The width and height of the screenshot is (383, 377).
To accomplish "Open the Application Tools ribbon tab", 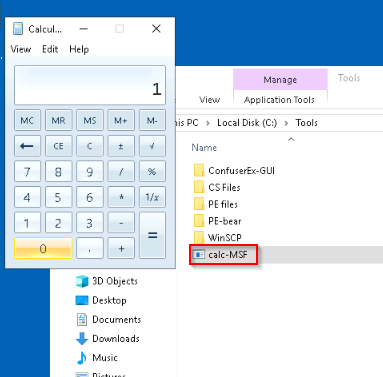I will pyautogui.click(x=279, y=100).
